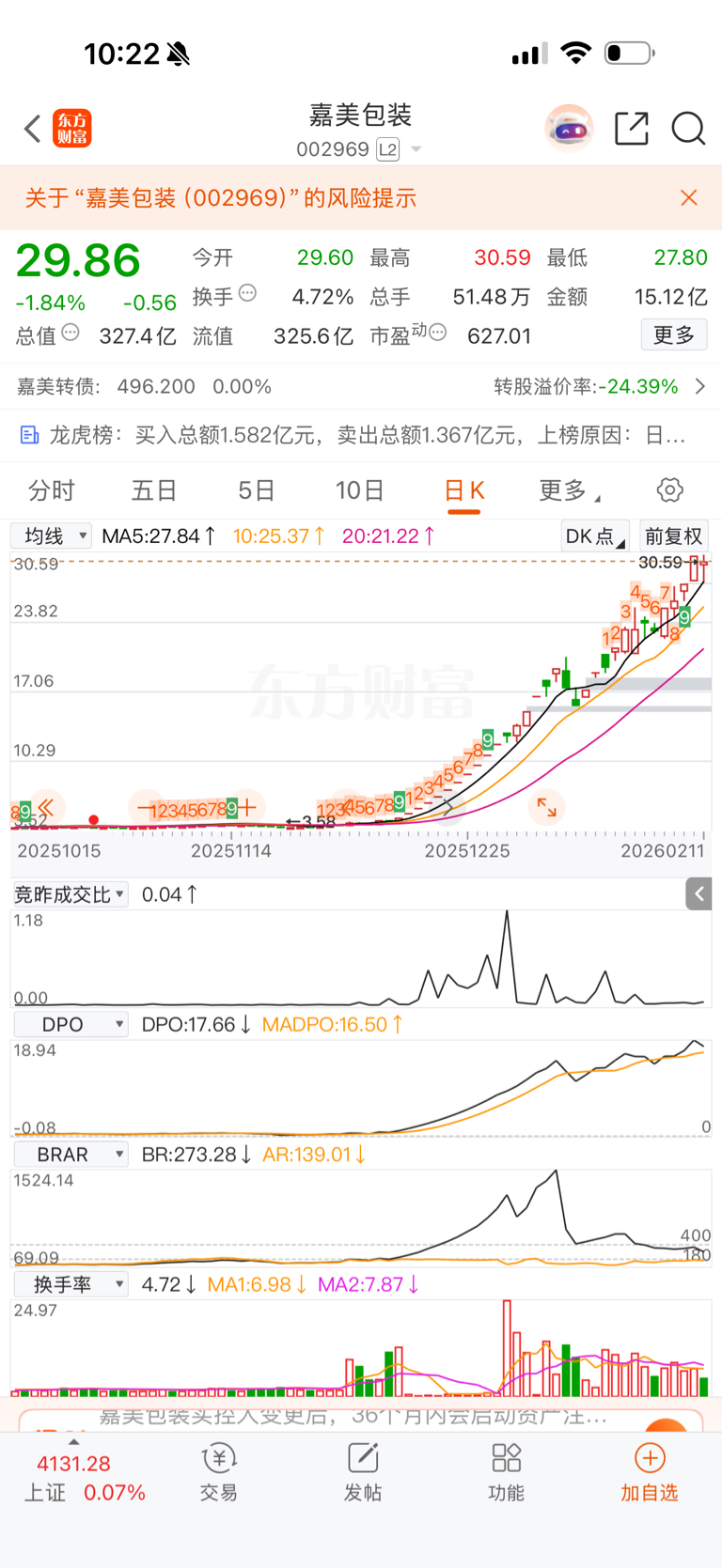The width and height of the screenshot is (722, 1568).
Task: Tap the 金额 15.12亿 value
Action: tap(671, 297)
